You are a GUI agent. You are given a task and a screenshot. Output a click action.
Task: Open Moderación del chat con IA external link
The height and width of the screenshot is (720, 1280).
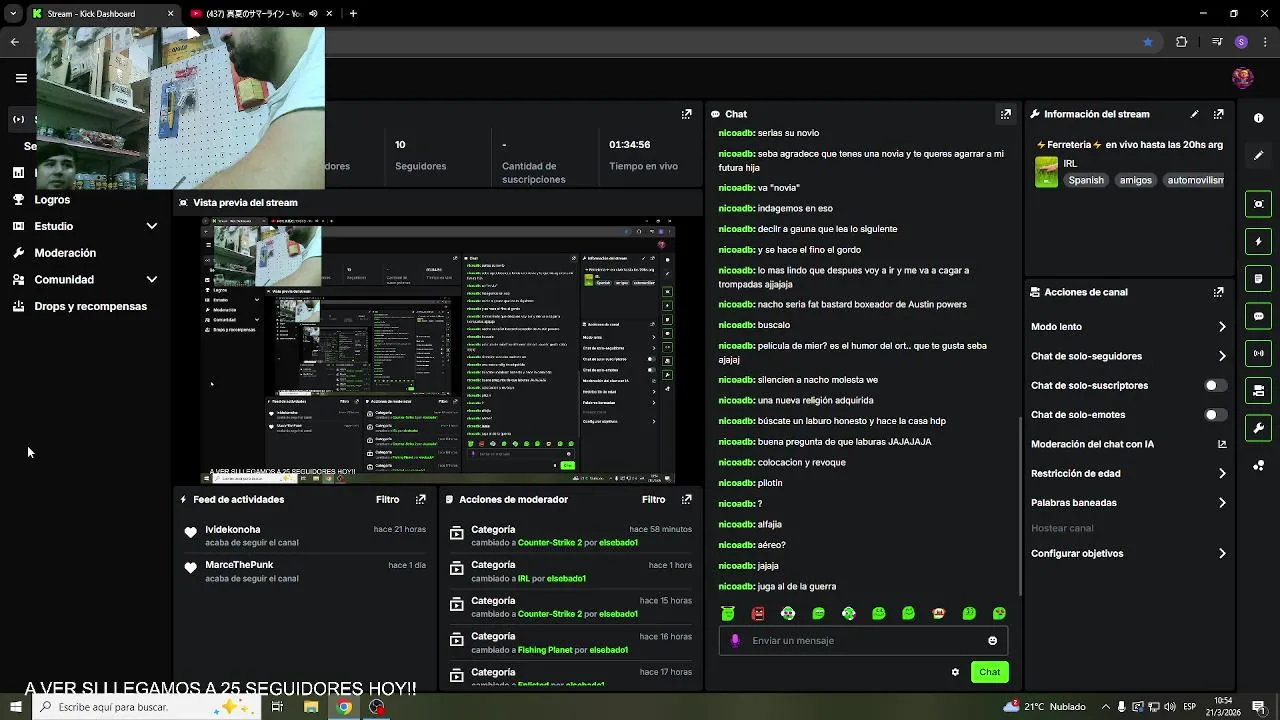pos(1222,444)
